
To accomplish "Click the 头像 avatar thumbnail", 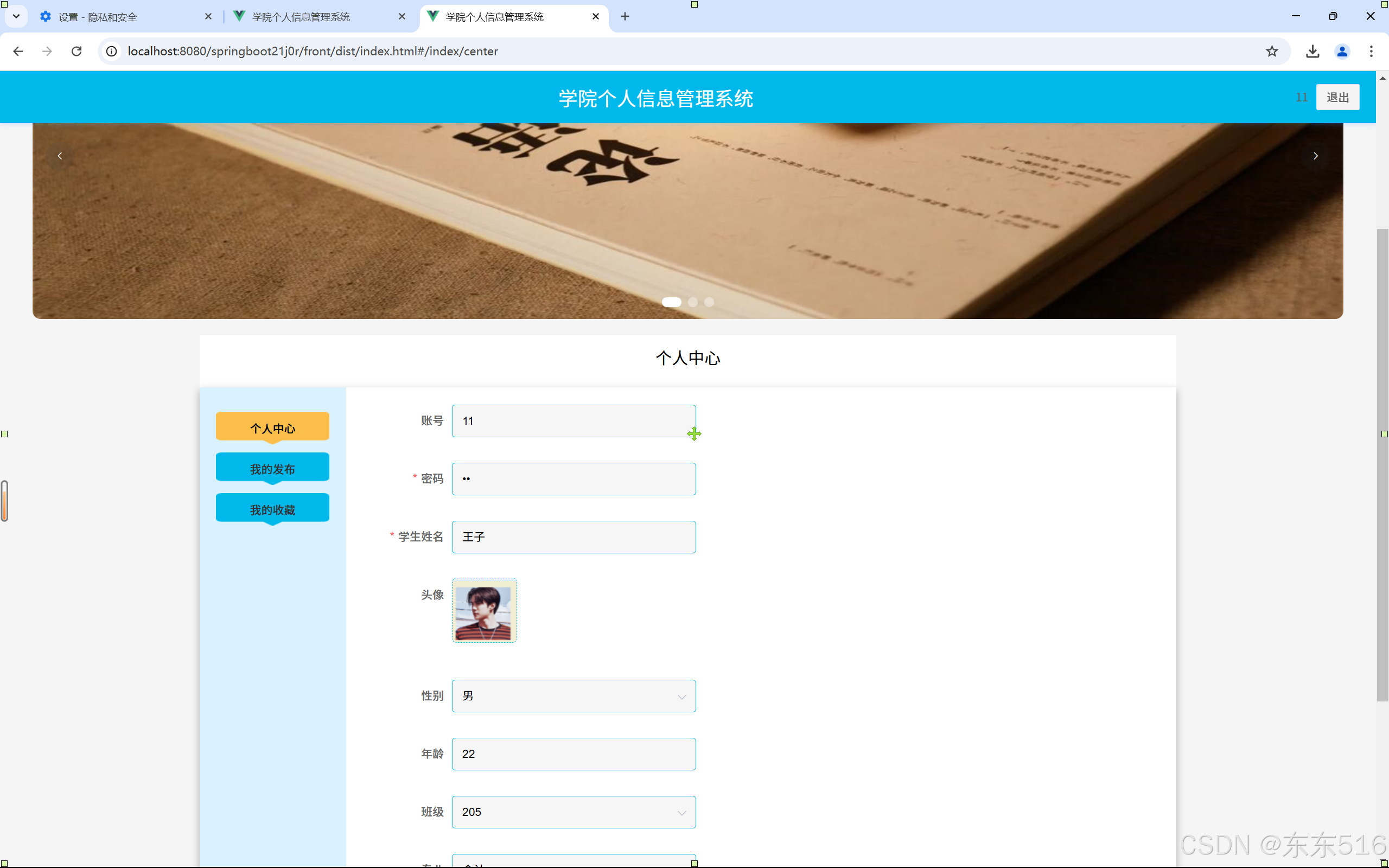I will [x=484, y=610].
